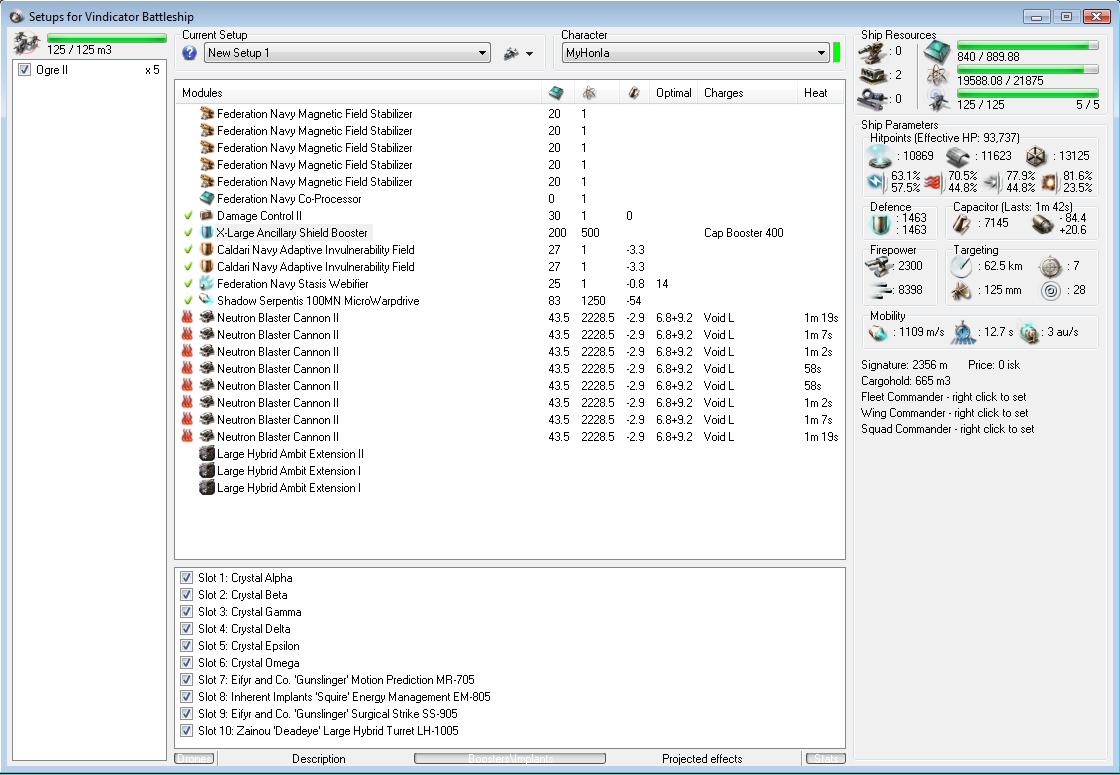Click the capacitor use column header icon

634,93
